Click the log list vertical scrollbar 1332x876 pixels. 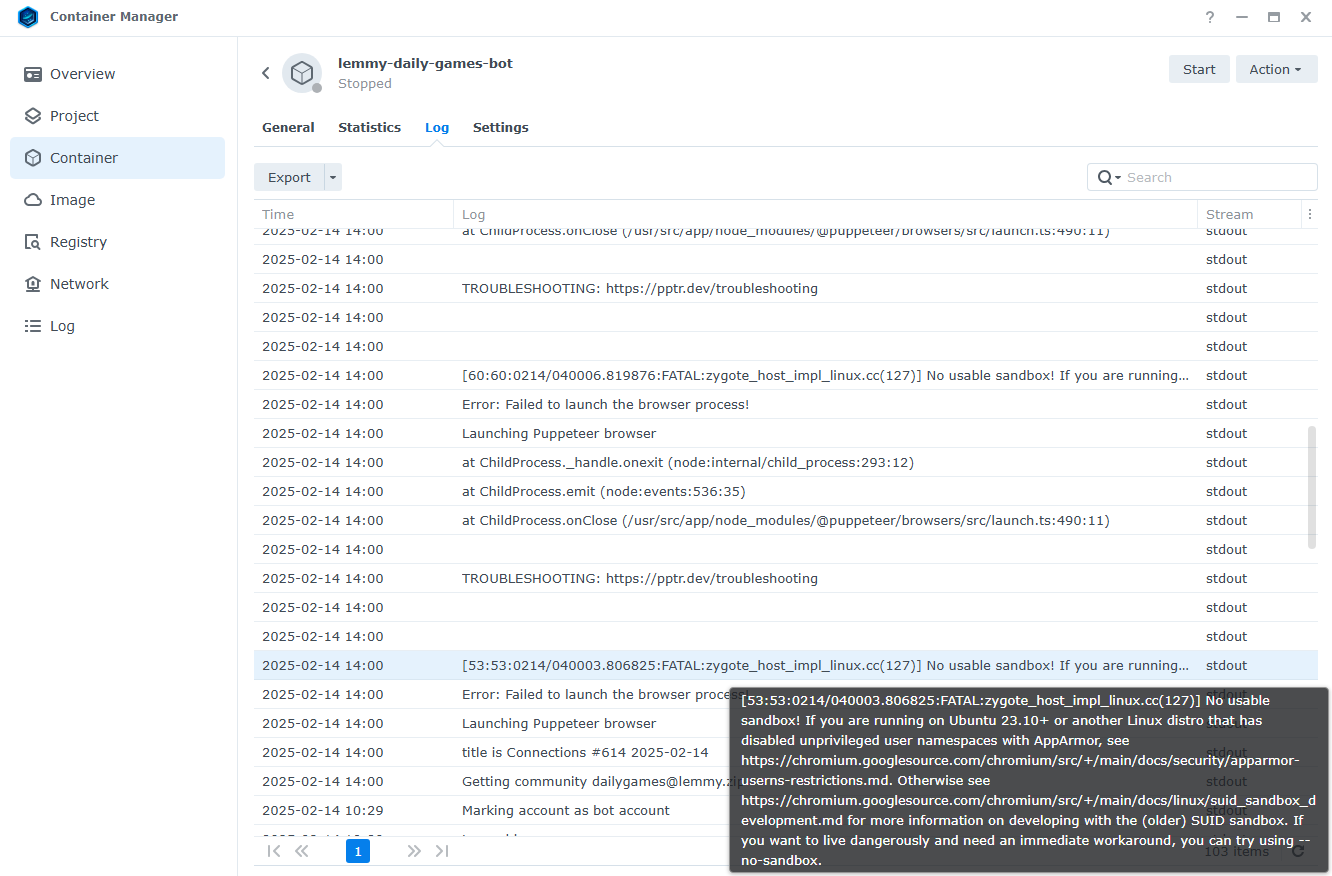tap(1312, 486)
